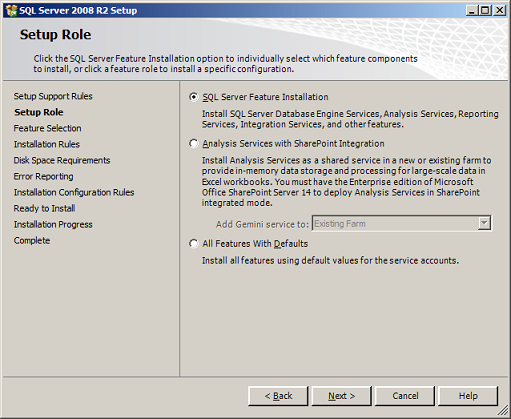The width and height of the screenshot is (511, 419).
Task: Close the SQL Server Setup window
Action: [x=500, y=11]
